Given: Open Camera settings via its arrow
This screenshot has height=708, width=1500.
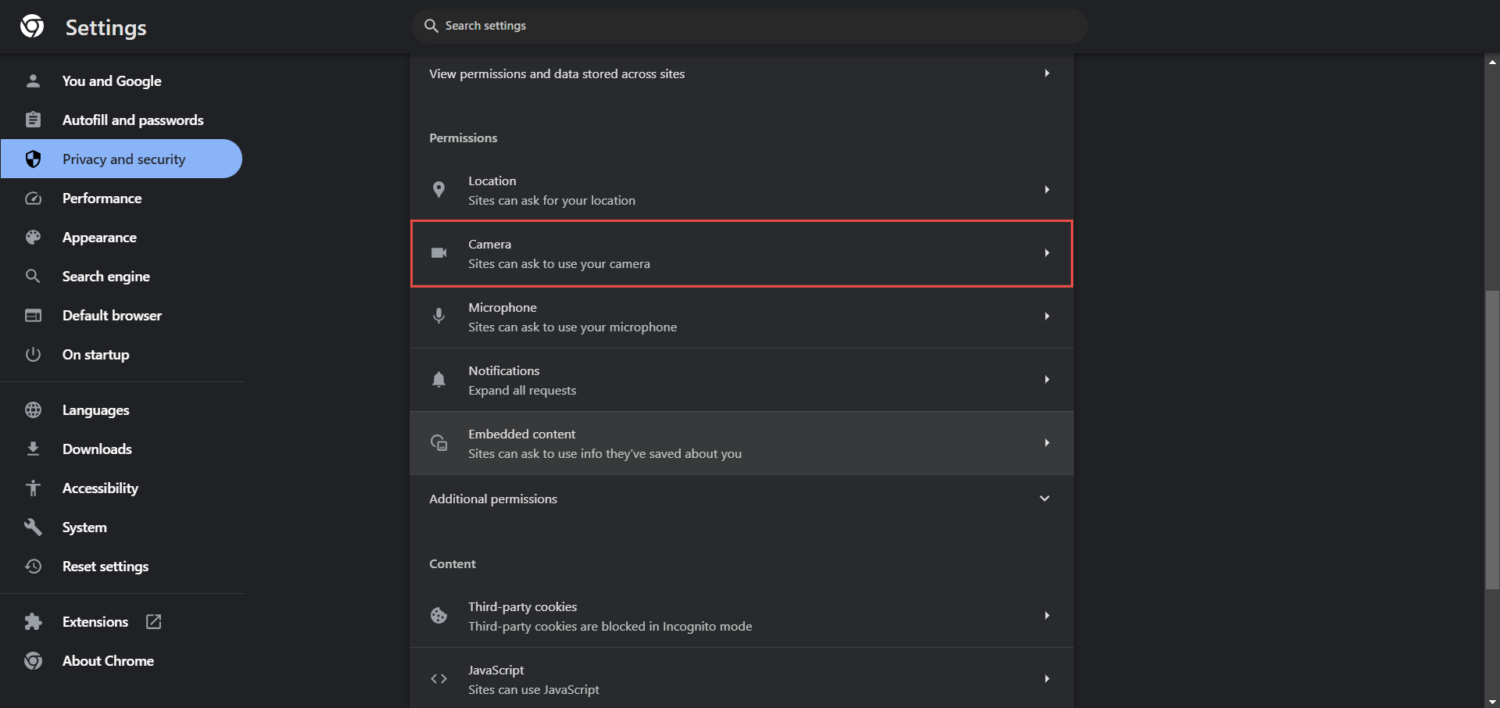Looking at the screenshot, I should [x=1047, y=253].
